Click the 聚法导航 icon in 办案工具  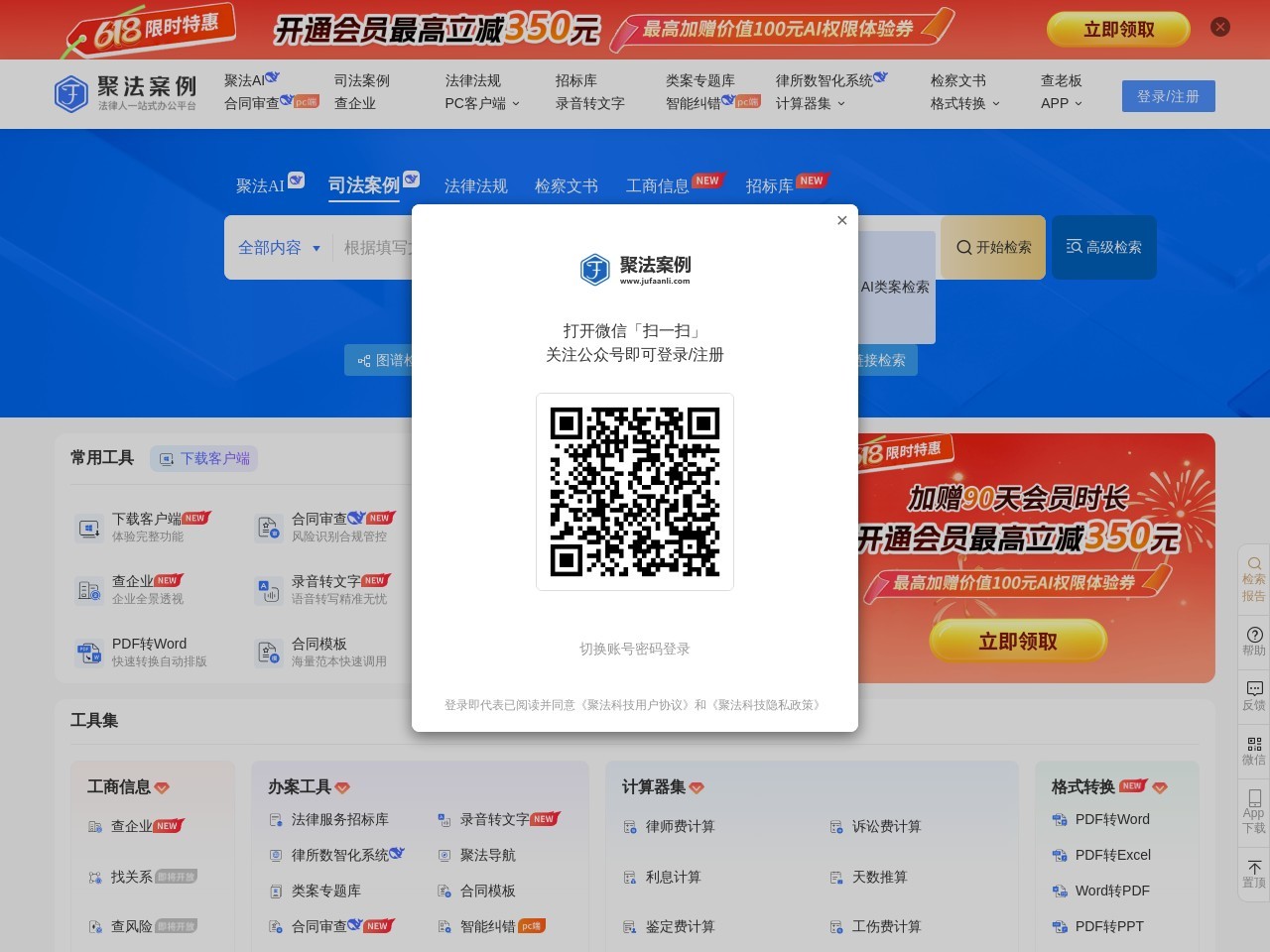tap(444, 856)
